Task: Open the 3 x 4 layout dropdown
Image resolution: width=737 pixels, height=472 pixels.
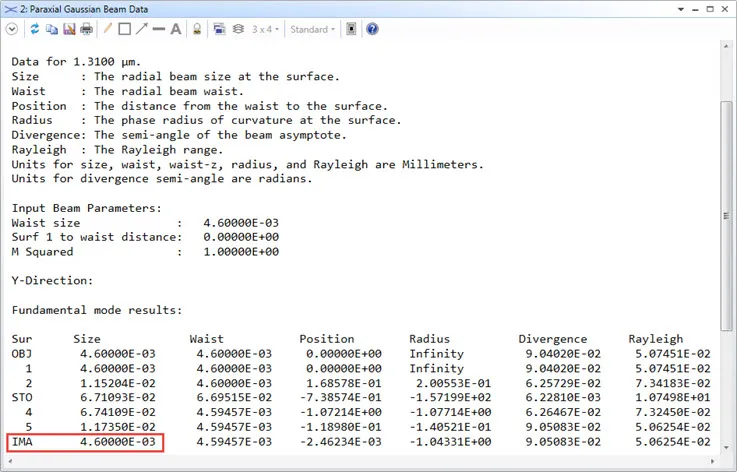Action: click(x=265, y=29)
